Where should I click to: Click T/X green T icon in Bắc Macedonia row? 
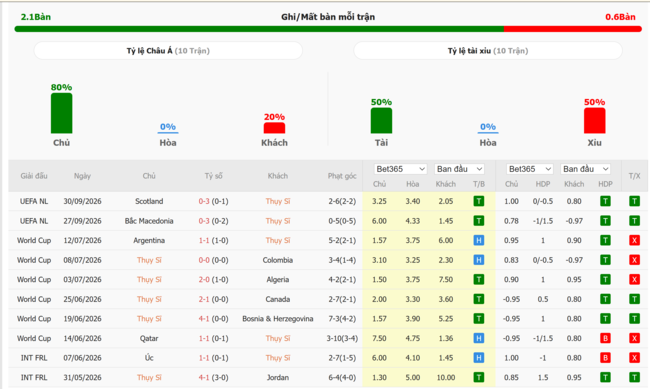634,221
